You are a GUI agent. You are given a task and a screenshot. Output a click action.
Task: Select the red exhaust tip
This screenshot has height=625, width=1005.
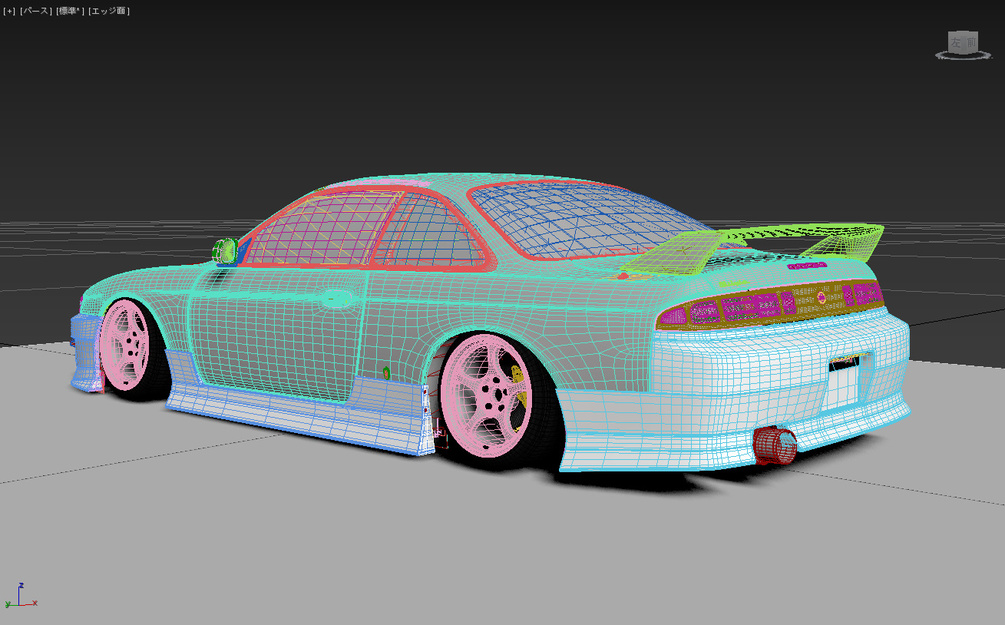774,445
